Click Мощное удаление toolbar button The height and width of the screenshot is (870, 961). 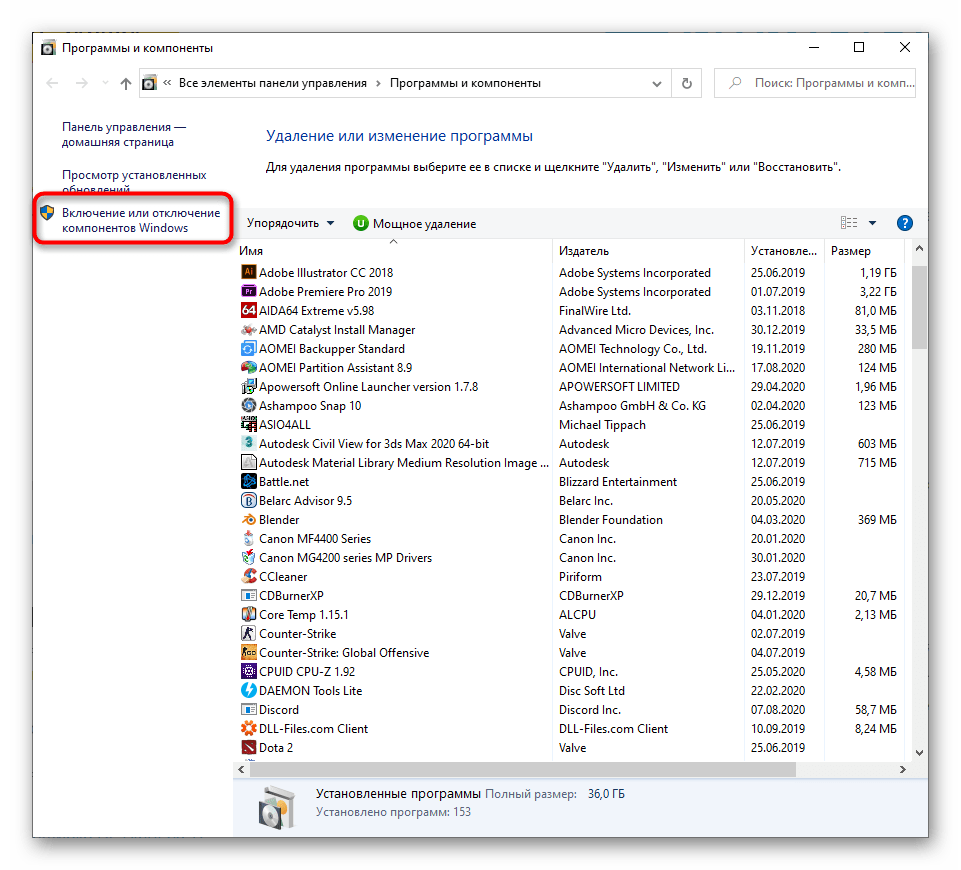(414, 224)
